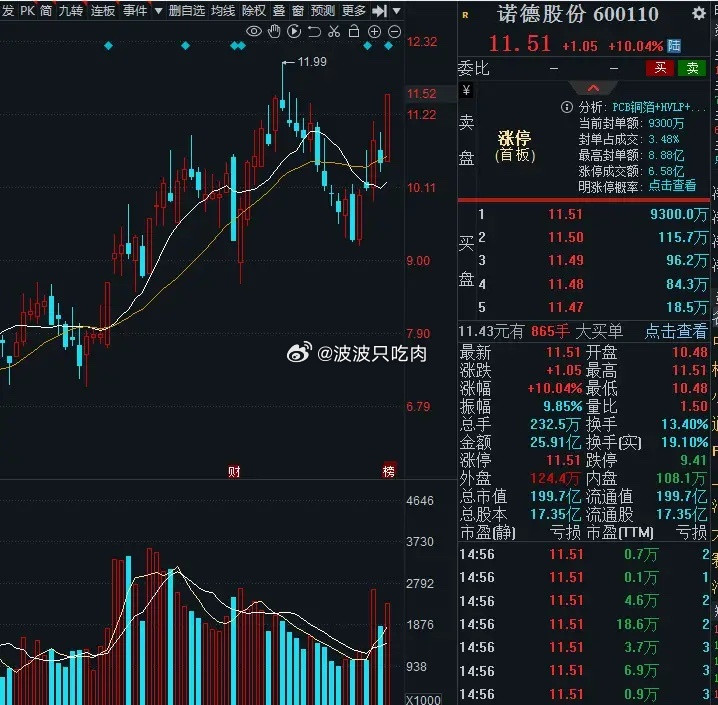Click the 财 financial marker on chart

[234, 472]
